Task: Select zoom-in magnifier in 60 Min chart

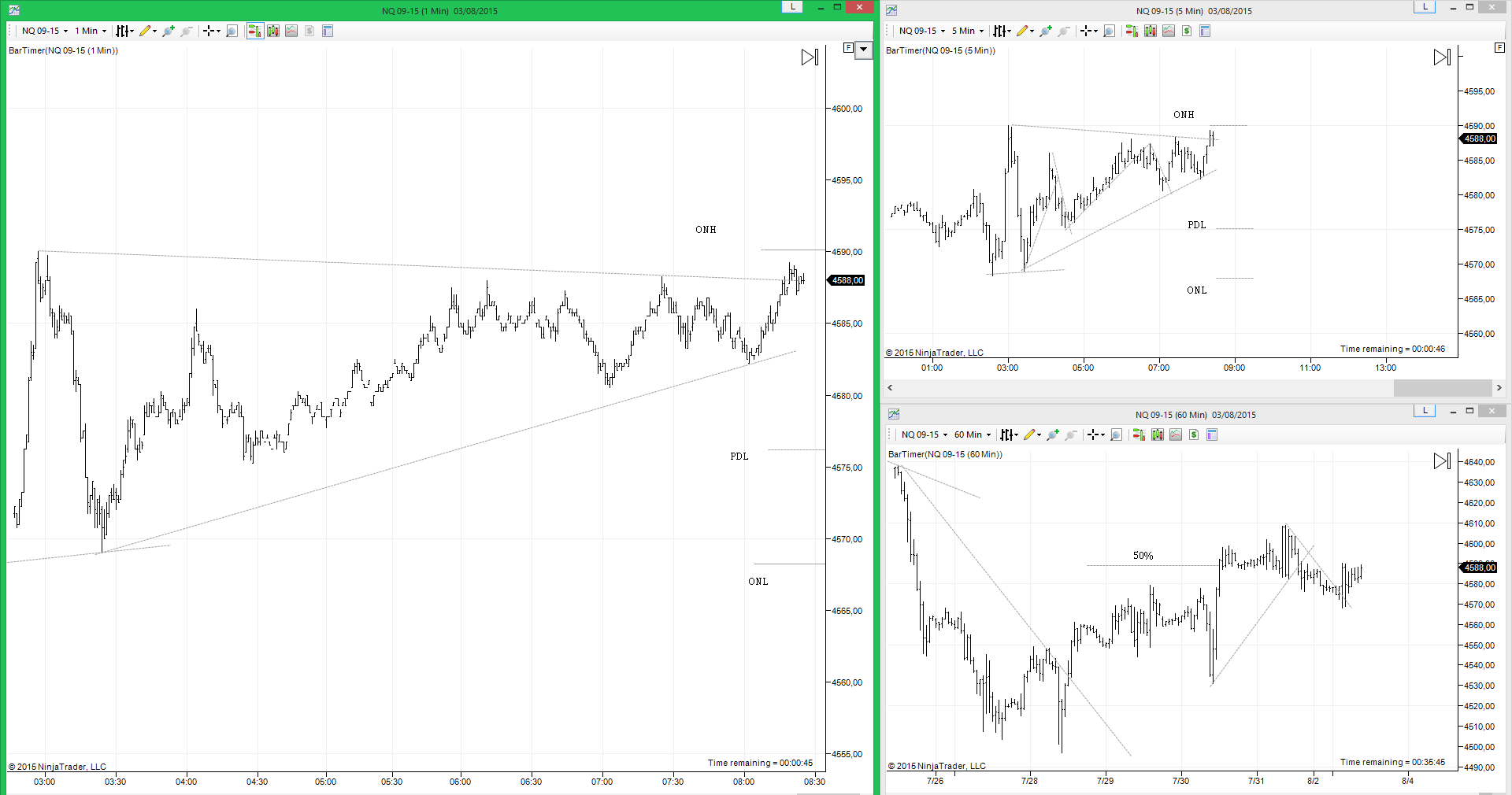Action: (x=1053, y=434)
